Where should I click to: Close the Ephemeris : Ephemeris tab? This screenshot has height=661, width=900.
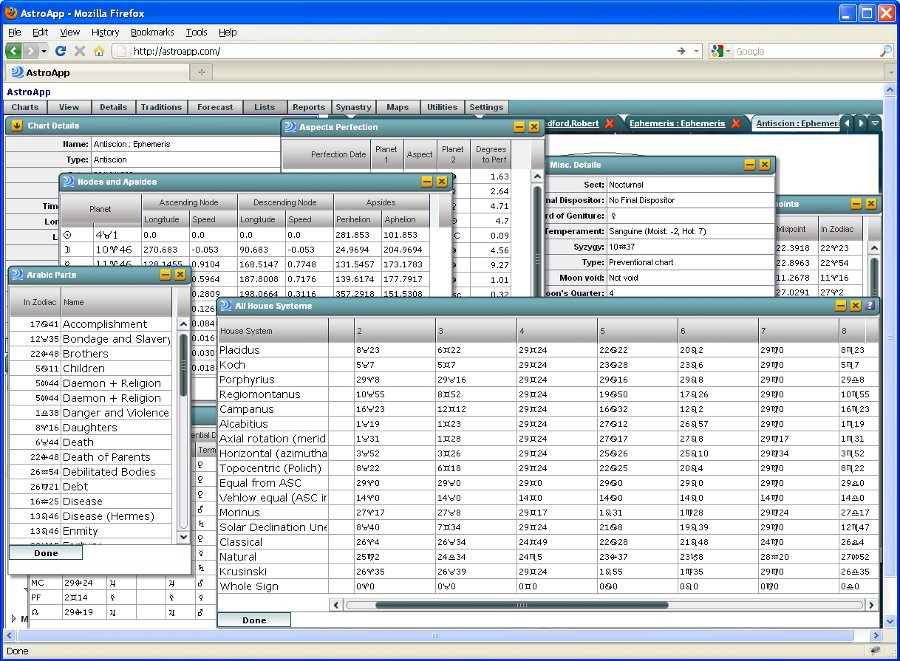(x=736, y=123)
